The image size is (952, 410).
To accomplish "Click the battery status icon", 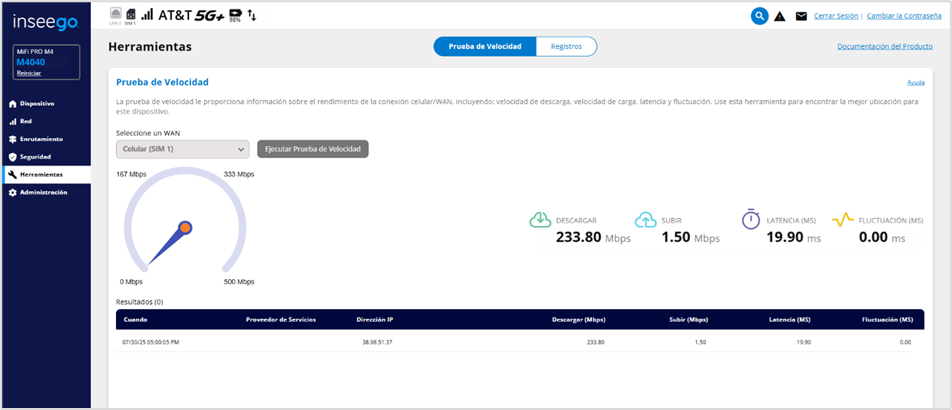I will pyautogui.click(x=235, y=14).
